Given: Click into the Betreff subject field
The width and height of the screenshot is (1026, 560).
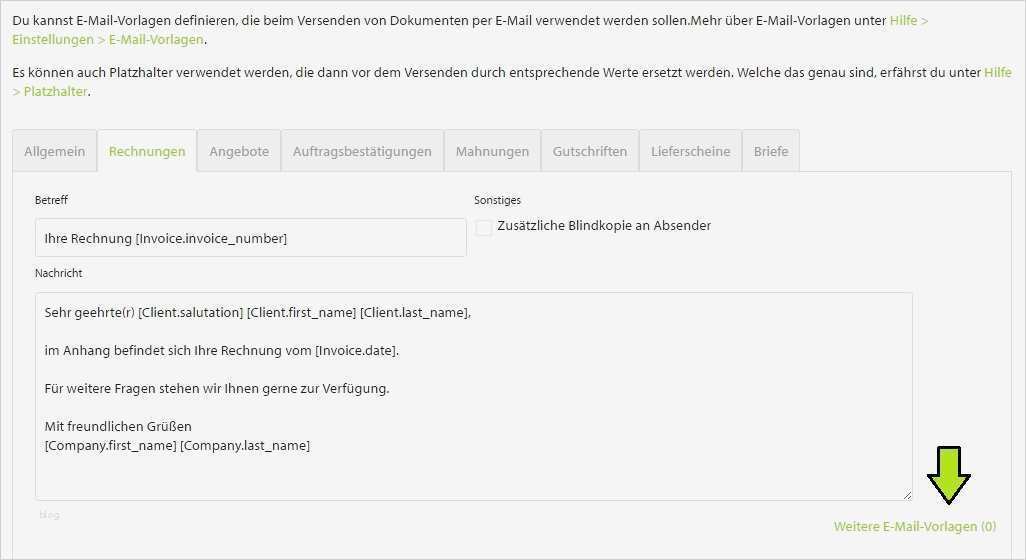Looking at the screenshot, I should coord(250,238).
